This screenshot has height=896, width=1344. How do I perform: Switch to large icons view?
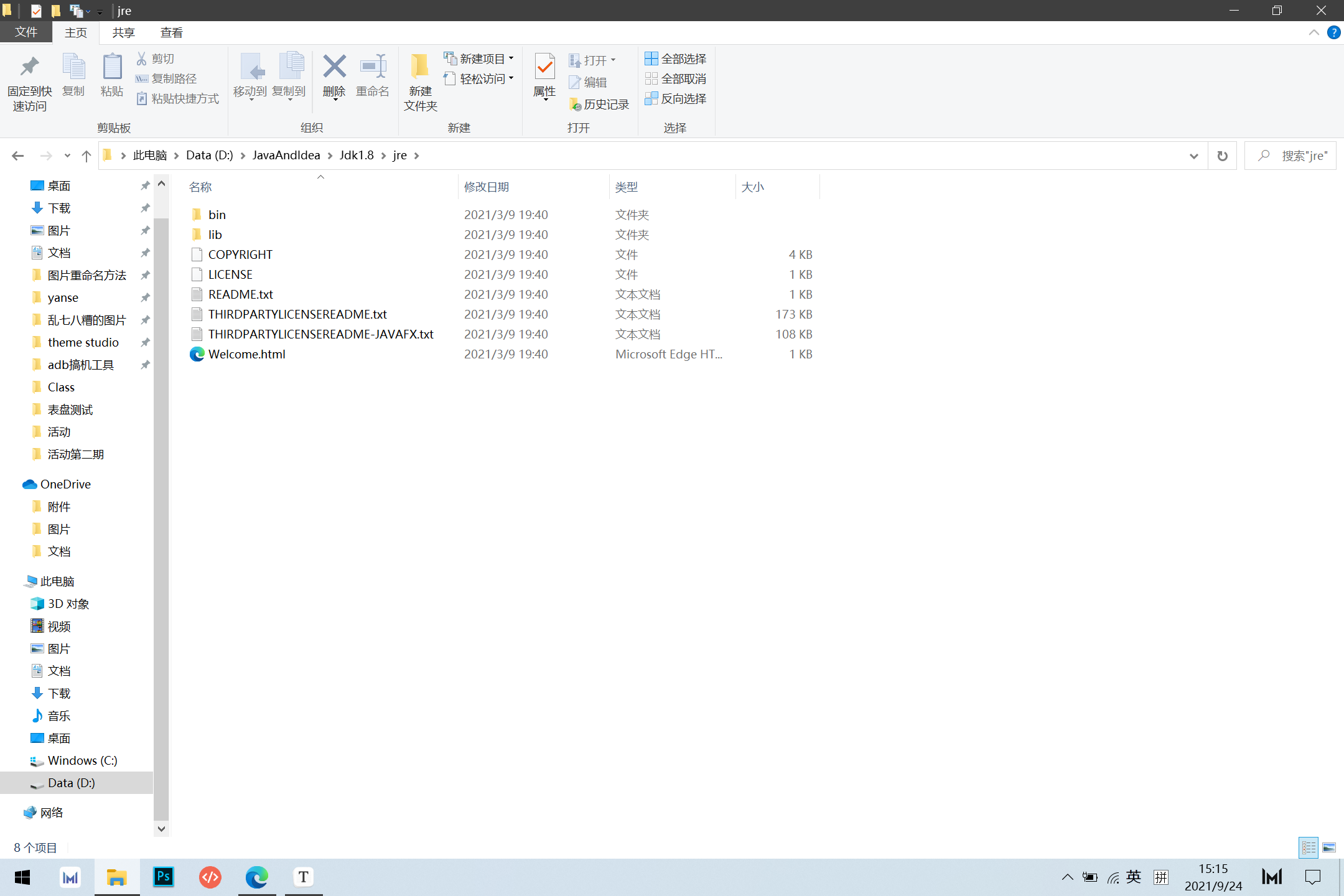pos(1329,847)
